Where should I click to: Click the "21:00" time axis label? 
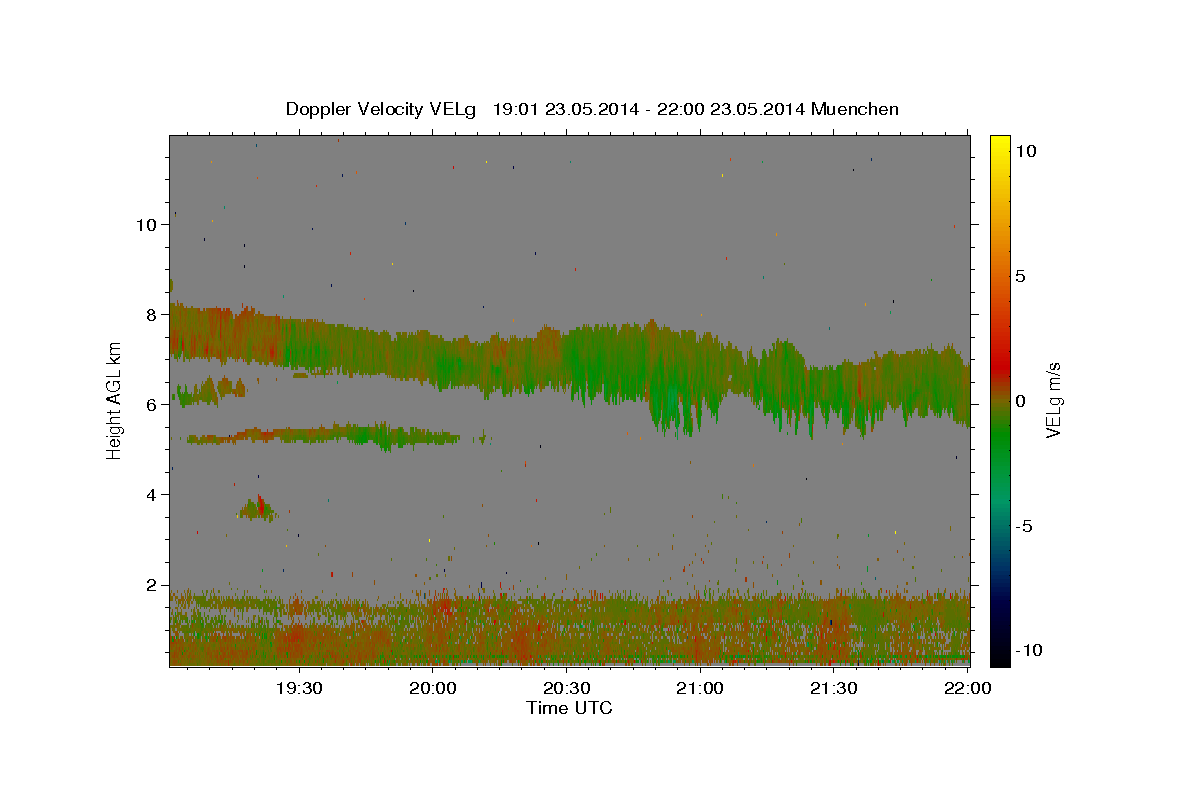coord(700,688)
